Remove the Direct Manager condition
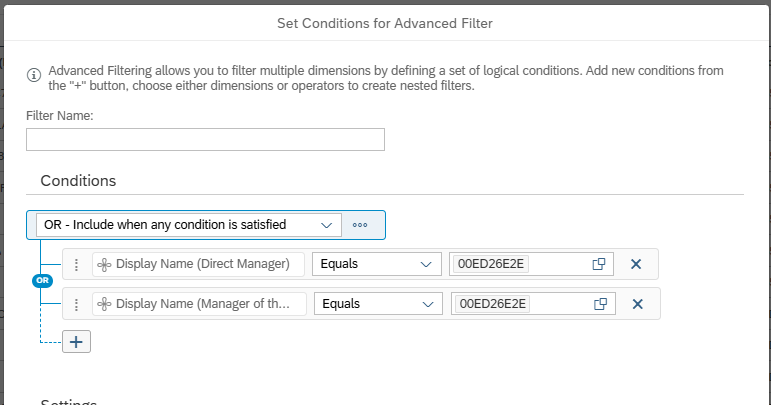The height and width of the screenshot is (405, 771). [636, 264]
